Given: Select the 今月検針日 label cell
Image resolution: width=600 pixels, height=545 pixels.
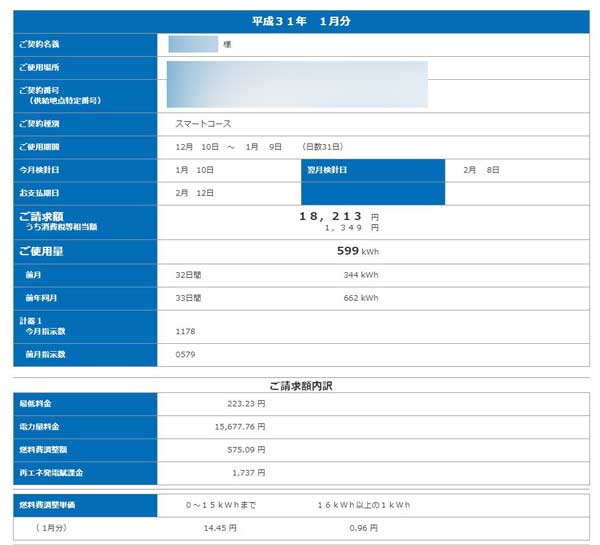Looking at the screenshot, I should (85, 170).
